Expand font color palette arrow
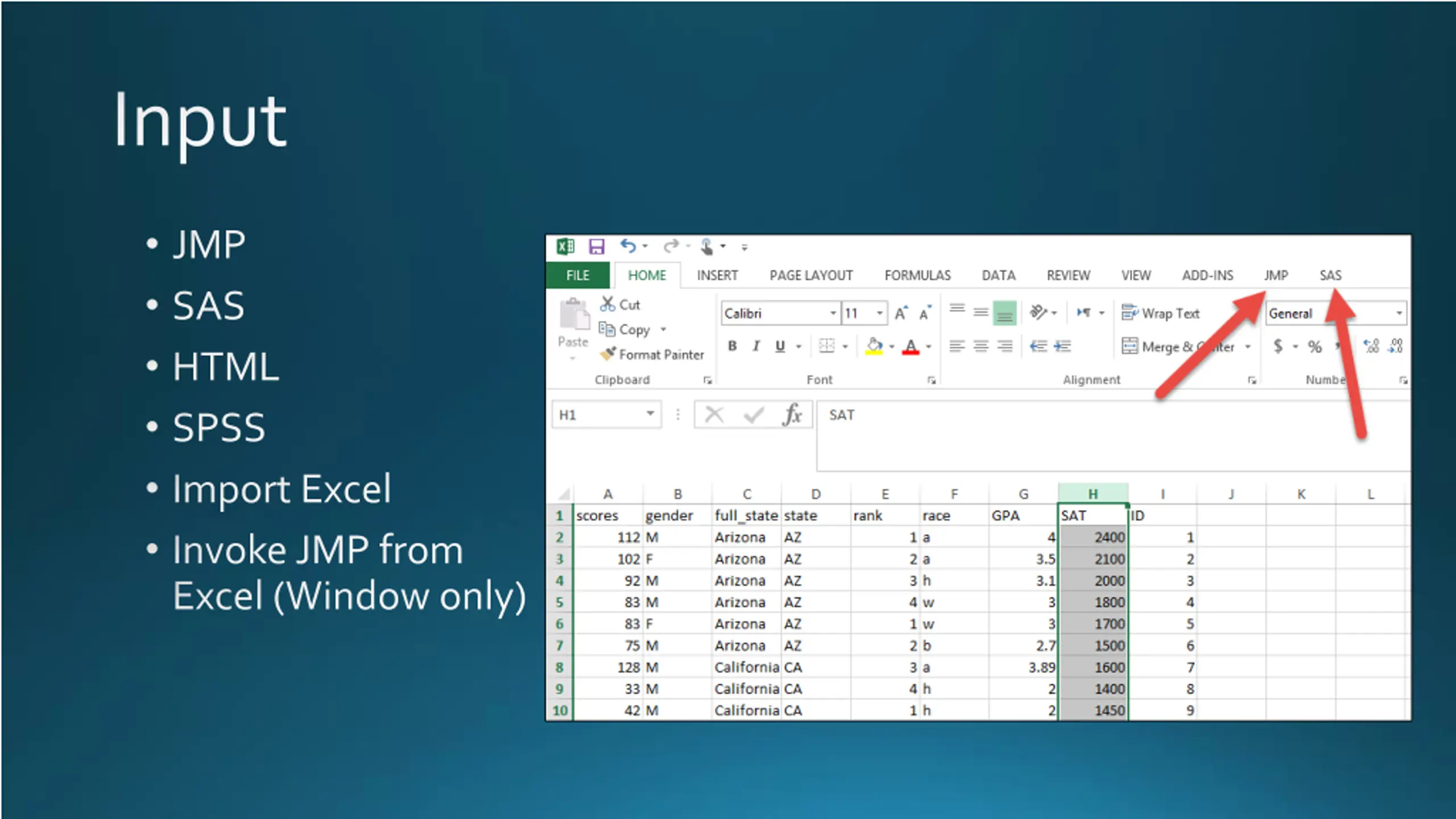Screen dimensions: 1456x819 [x=928, y=346]
